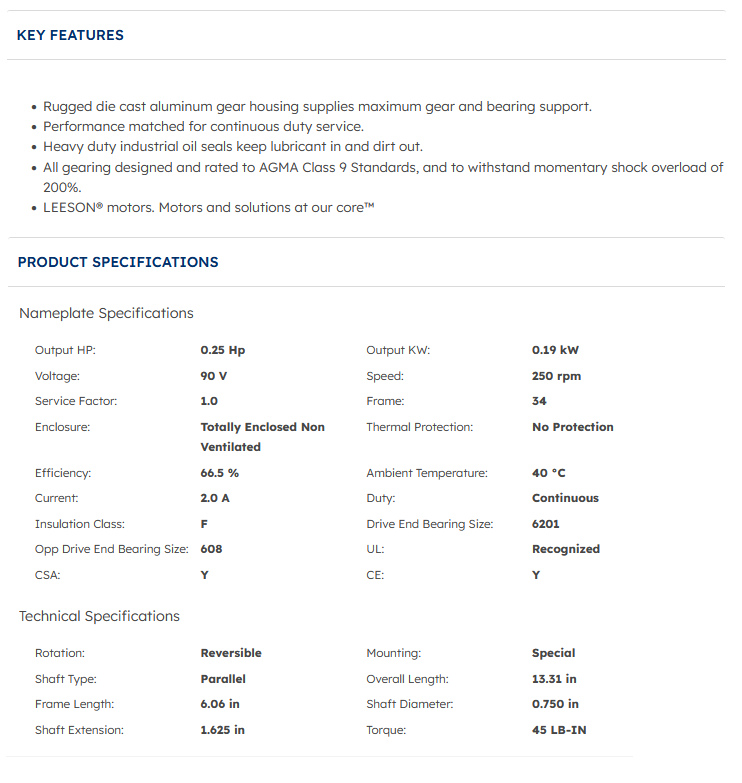This screenshot has height=783, width=742.
Task: Click the rugged die cast aluminum bullet
Action: click(317, 106)
